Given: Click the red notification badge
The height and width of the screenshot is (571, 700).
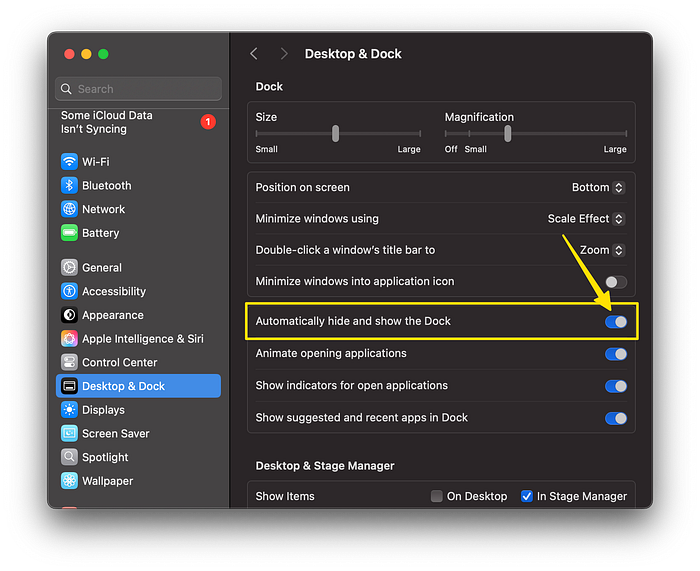Looking at the screenshot, I should pos(208,121).
